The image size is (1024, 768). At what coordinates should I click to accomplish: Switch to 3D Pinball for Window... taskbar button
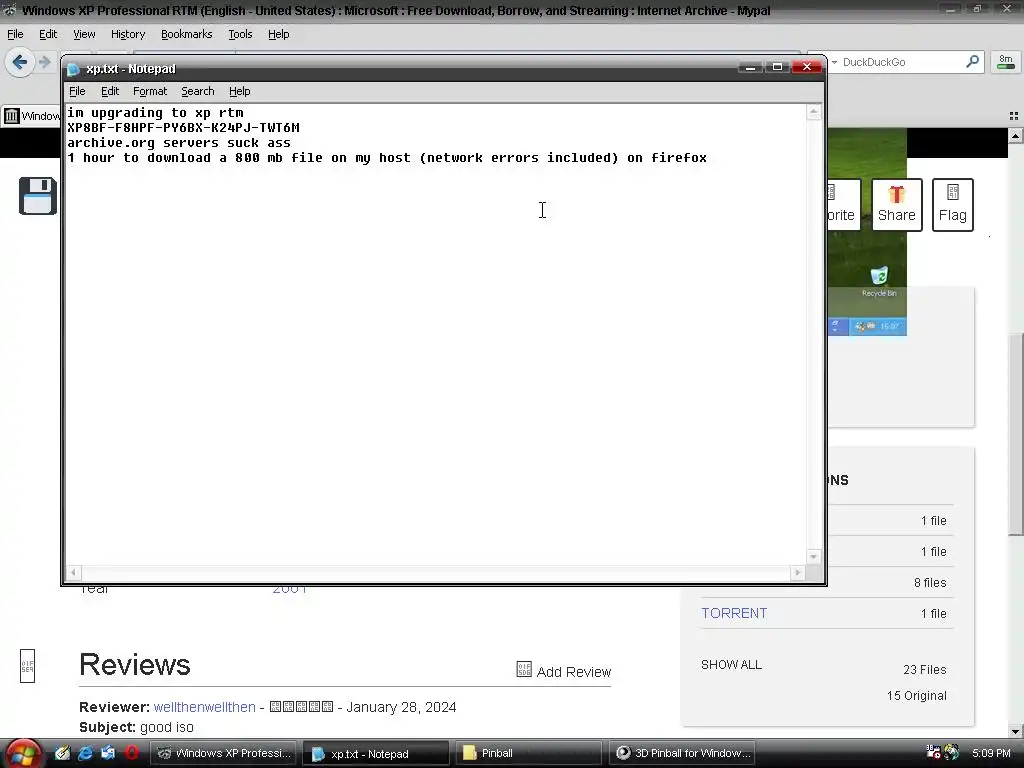click(682, 753)
